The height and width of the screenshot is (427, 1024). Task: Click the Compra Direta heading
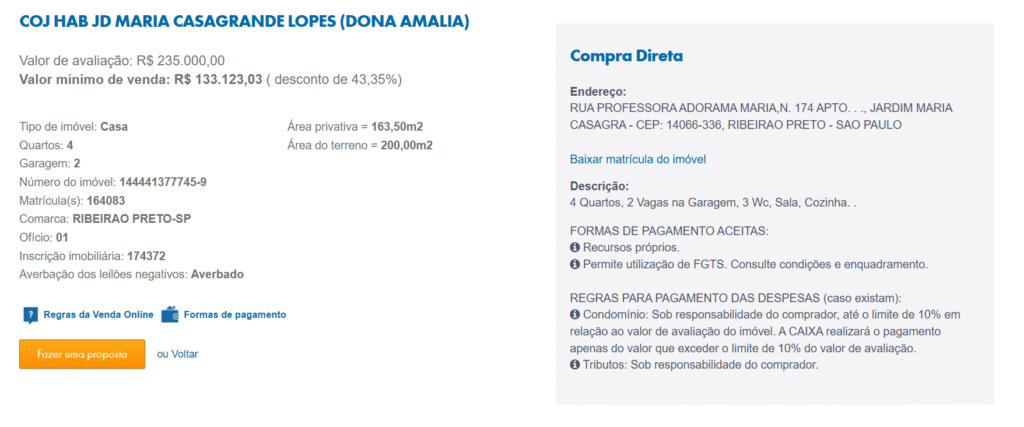(626, 56)
